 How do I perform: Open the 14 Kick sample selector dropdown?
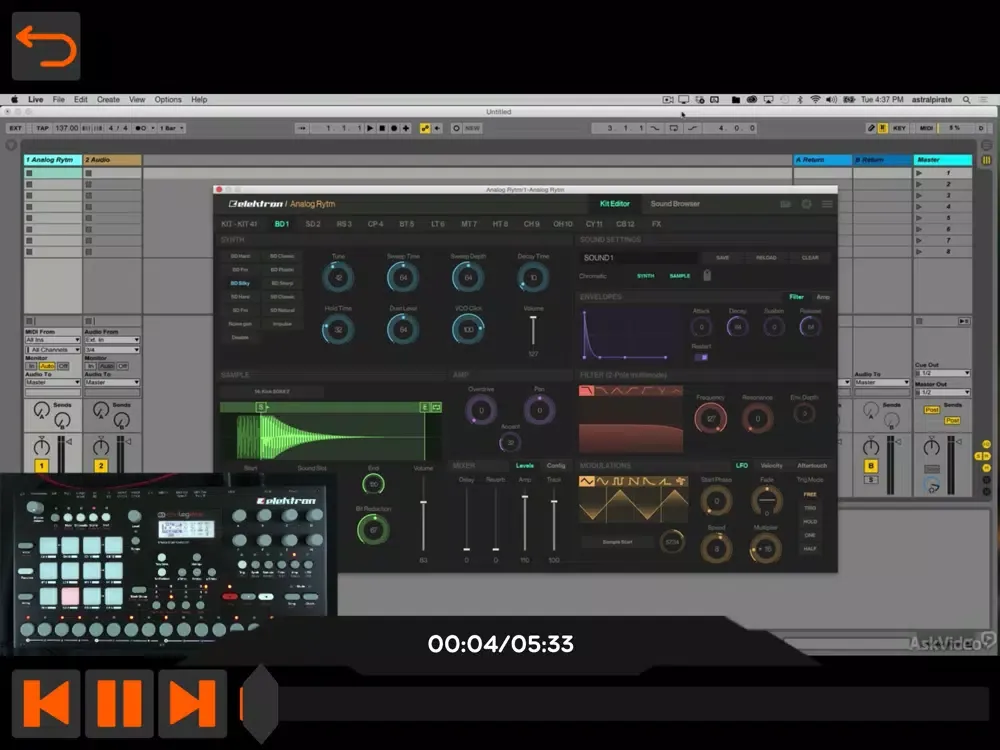tap(272, 392)
